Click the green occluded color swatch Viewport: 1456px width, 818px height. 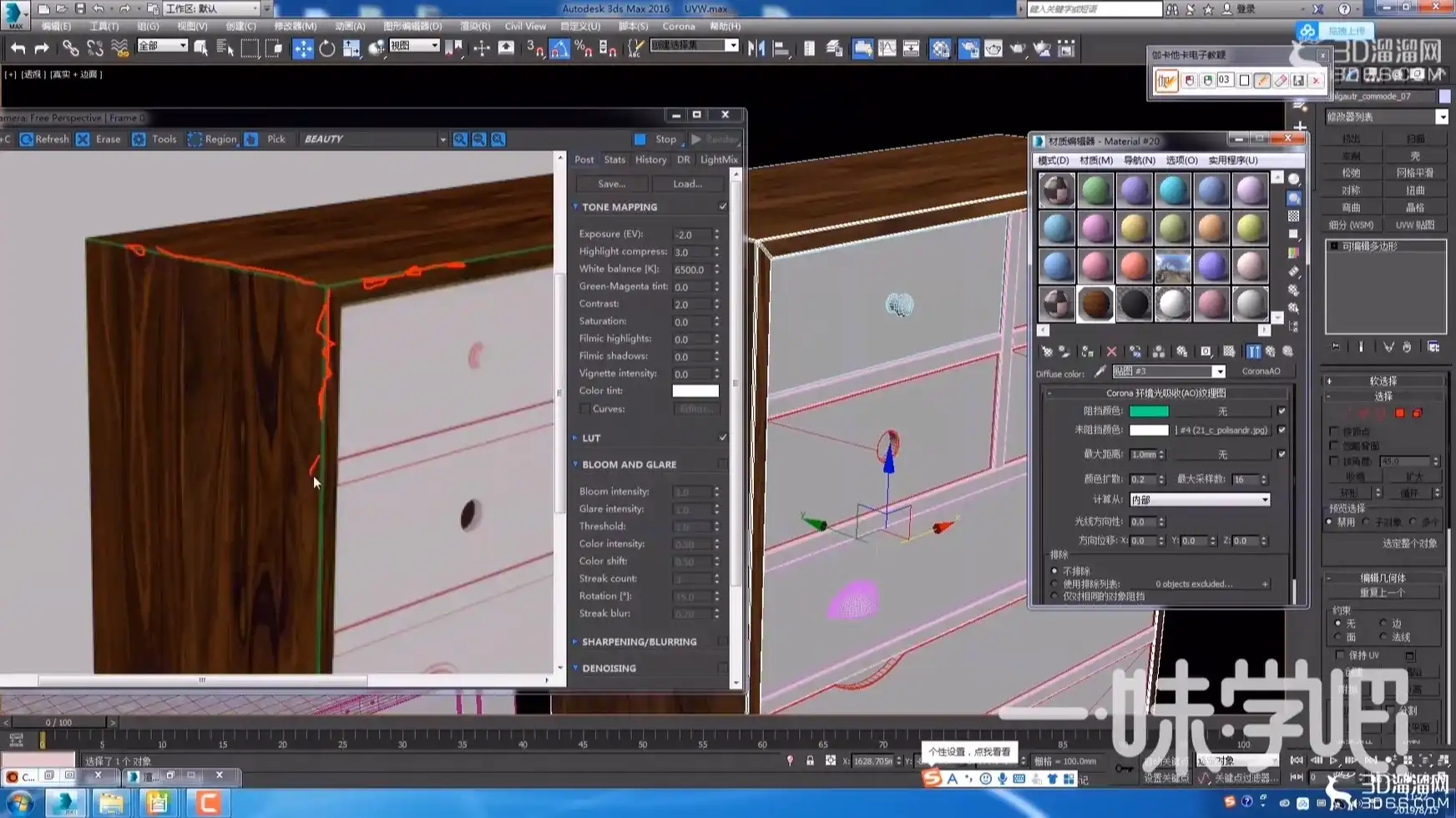(x=1149, y=412)
